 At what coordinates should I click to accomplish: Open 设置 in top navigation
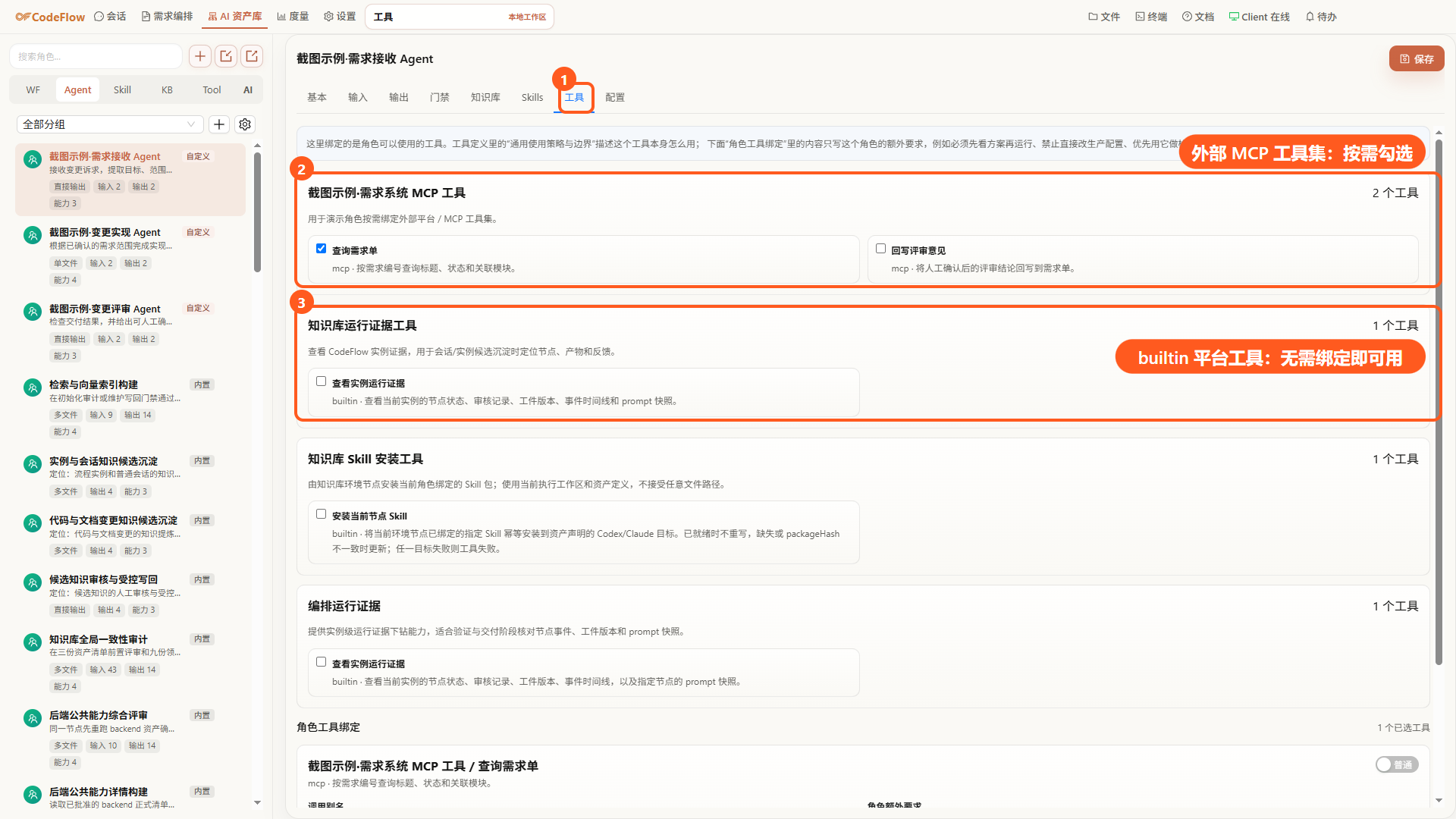(x=340, y=16)
